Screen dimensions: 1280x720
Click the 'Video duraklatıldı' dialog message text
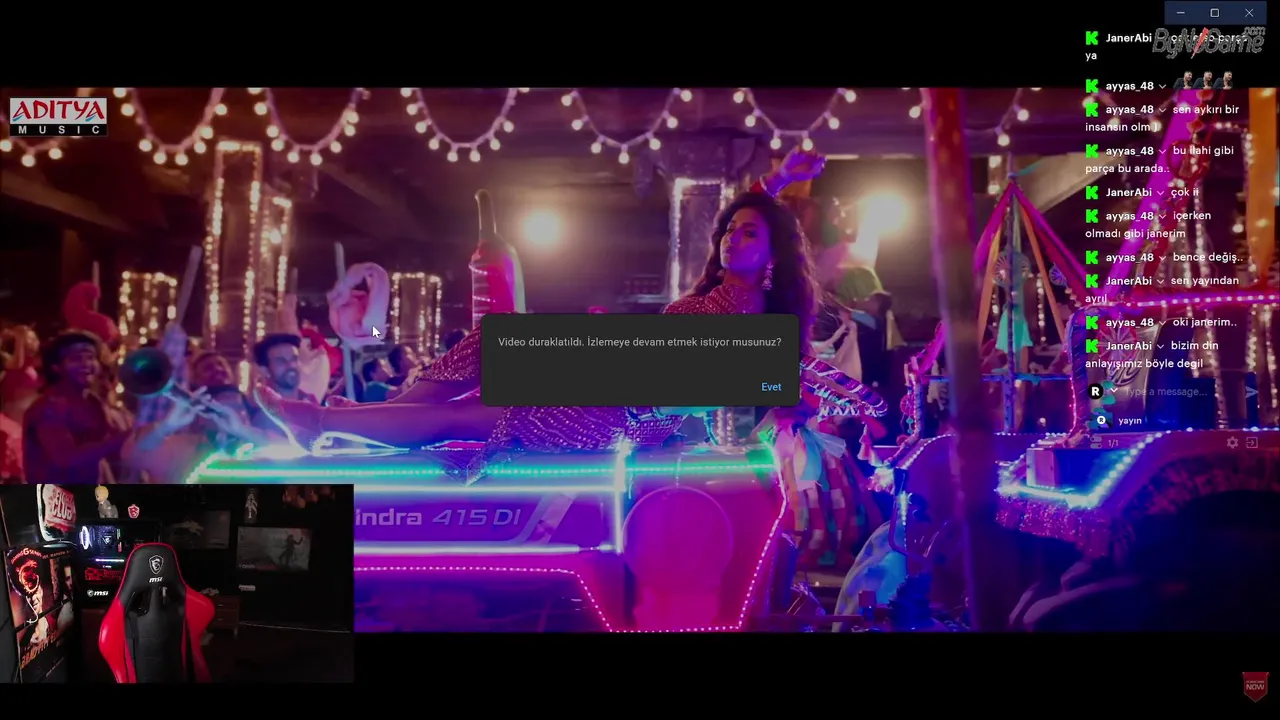pyautogui.click(x=640, y=342)
